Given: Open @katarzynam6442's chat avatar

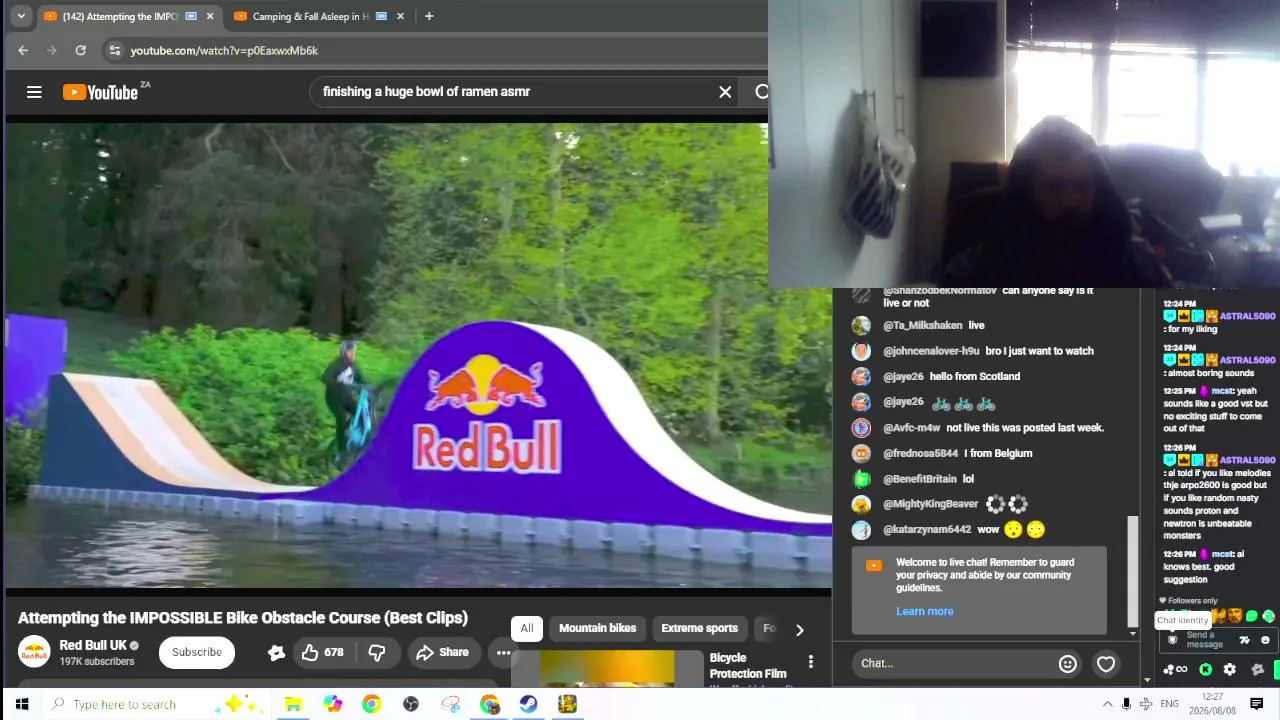Looking at the screenshot, I should pyautogui.click(x=861, y=530).
